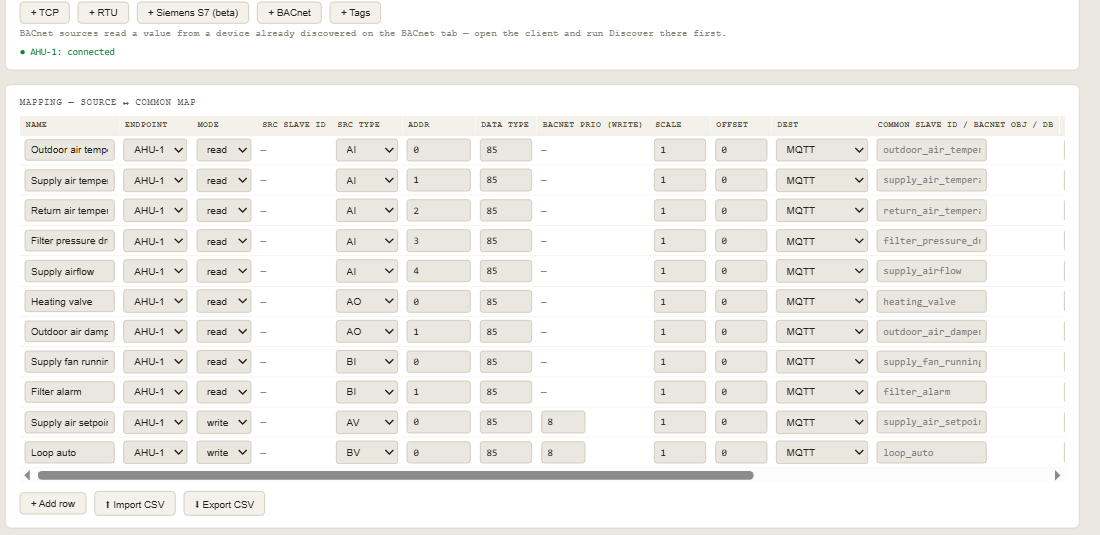Click the MAPPING — SOURCE ↔ COMMON MAP heading

pyautogui.click(x=107, y=102)
